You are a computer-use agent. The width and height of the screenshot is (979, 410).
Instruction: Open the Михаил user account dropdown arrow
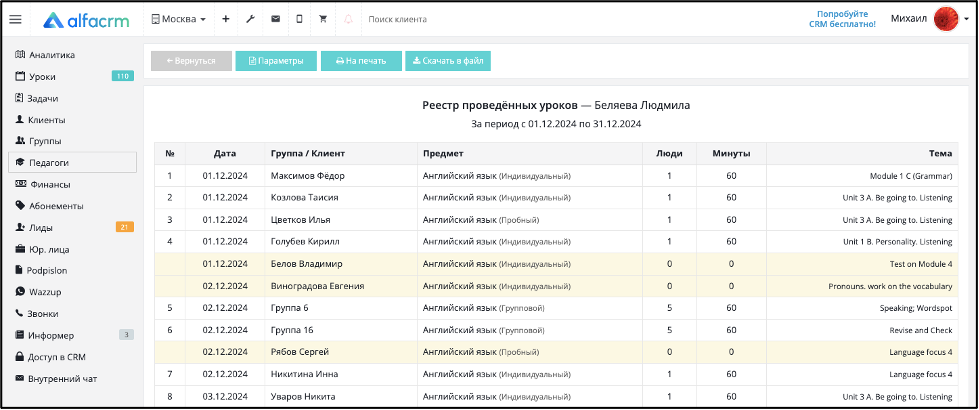966,19
